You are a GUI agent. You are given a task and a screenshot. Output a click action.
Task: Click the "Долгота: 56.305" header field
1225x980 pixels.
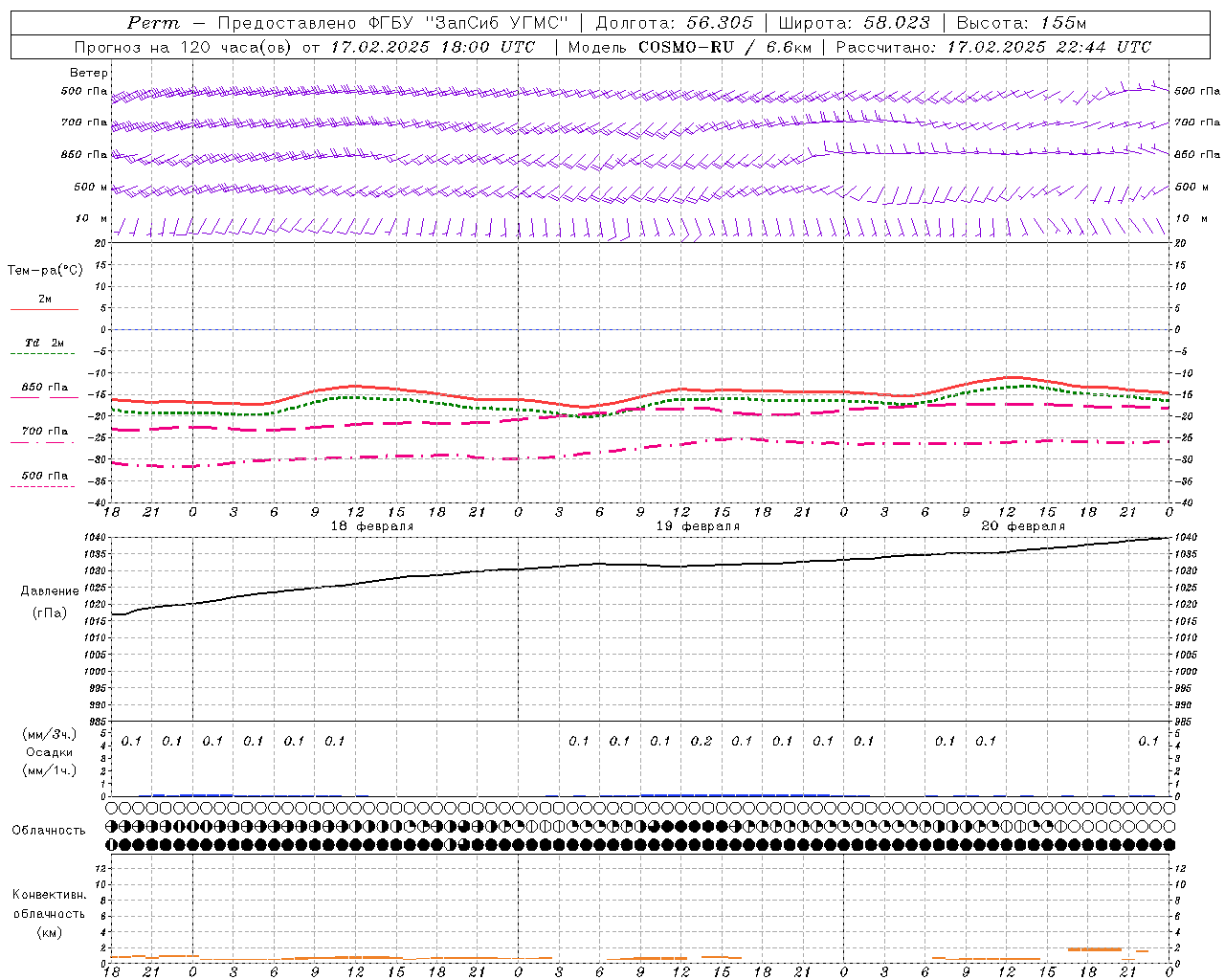(675, 23)
